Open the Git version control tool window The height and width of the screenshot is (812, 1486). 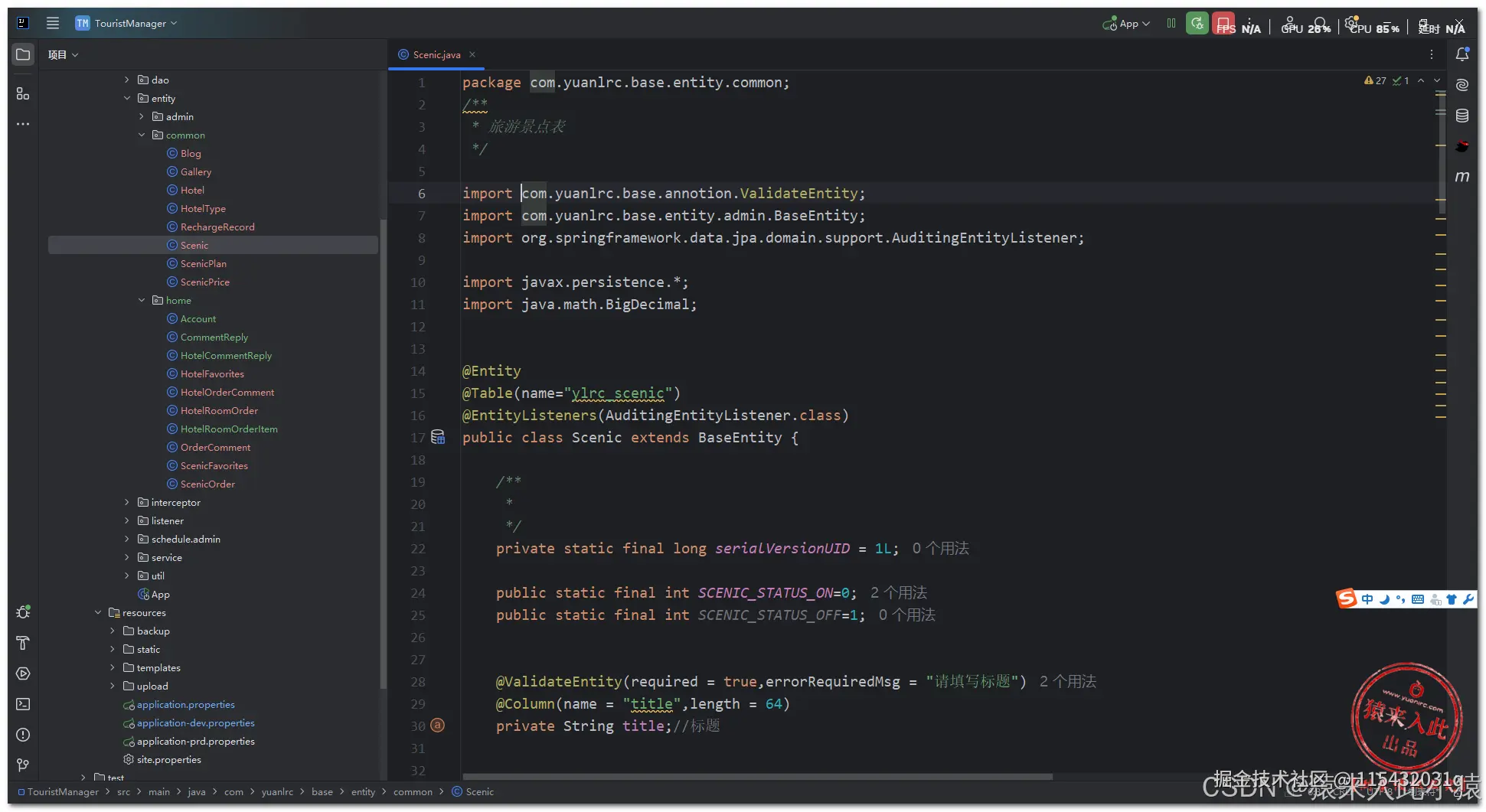pos(23,765)
